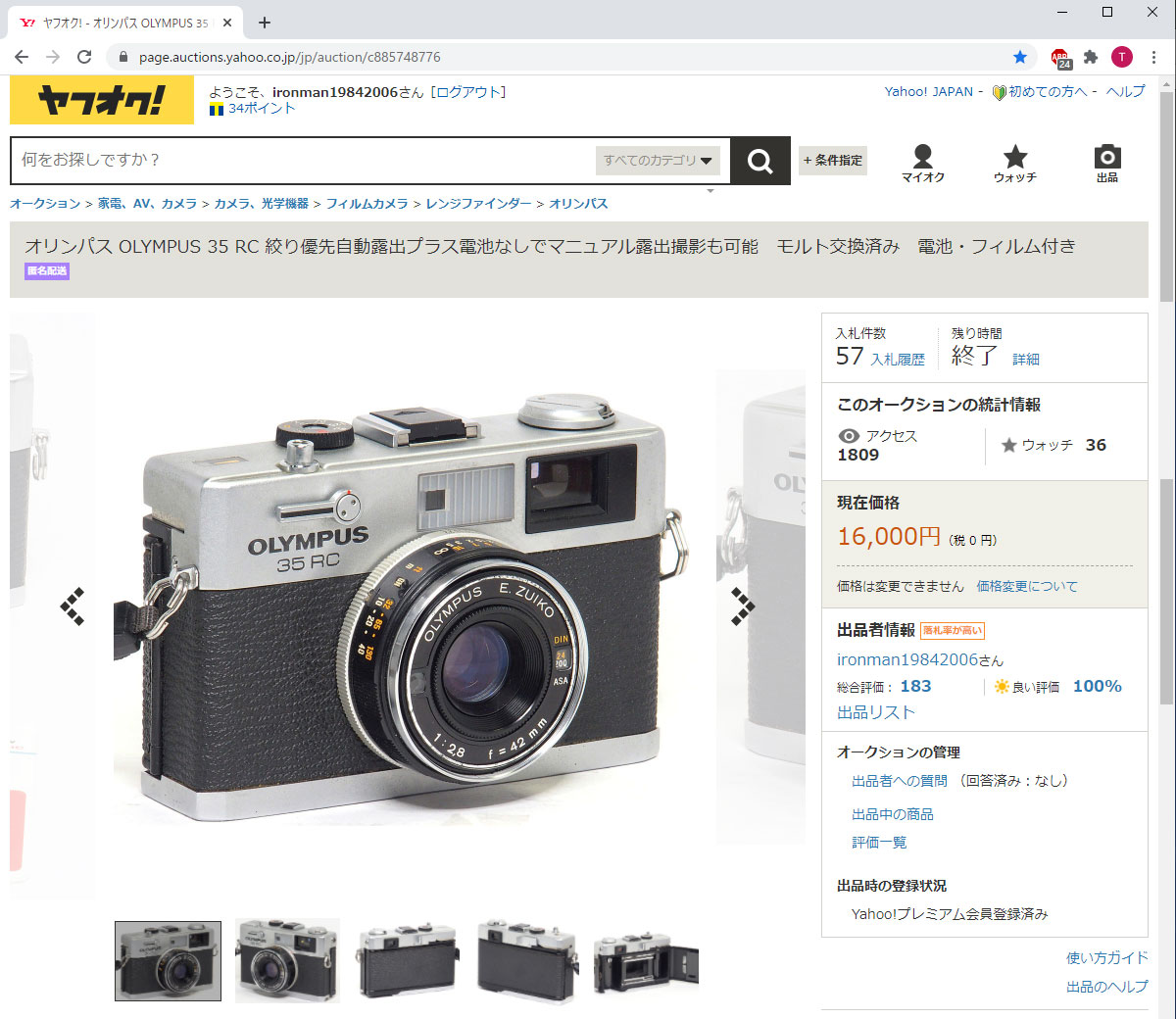Click the magnifier search button
Viewport: 1176px width, 1019px height.
[760, 161]
